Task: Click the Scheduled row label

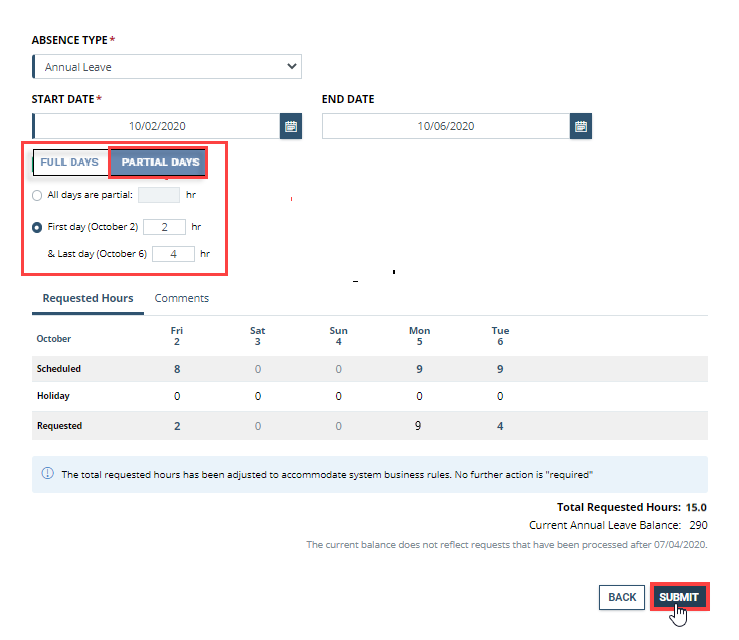Action: click(59, 369)
